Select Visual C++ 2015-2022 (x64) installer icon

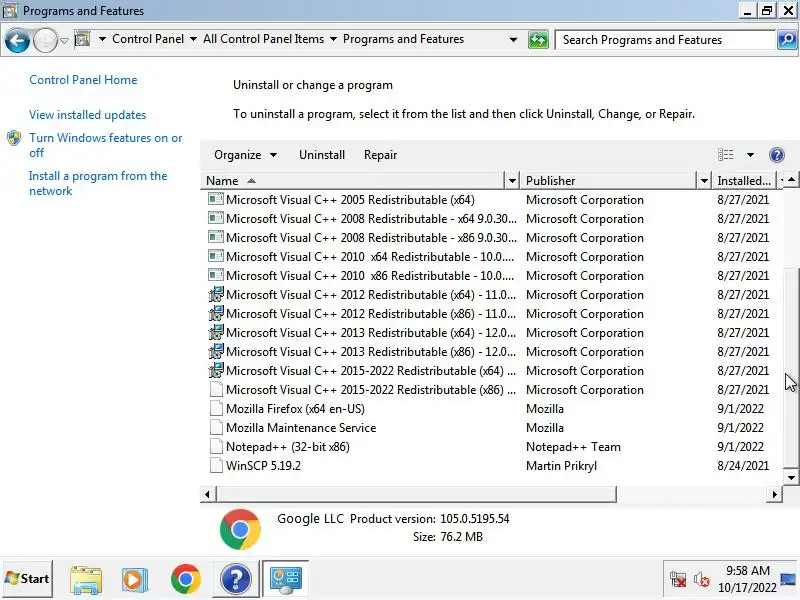point(216,370)
